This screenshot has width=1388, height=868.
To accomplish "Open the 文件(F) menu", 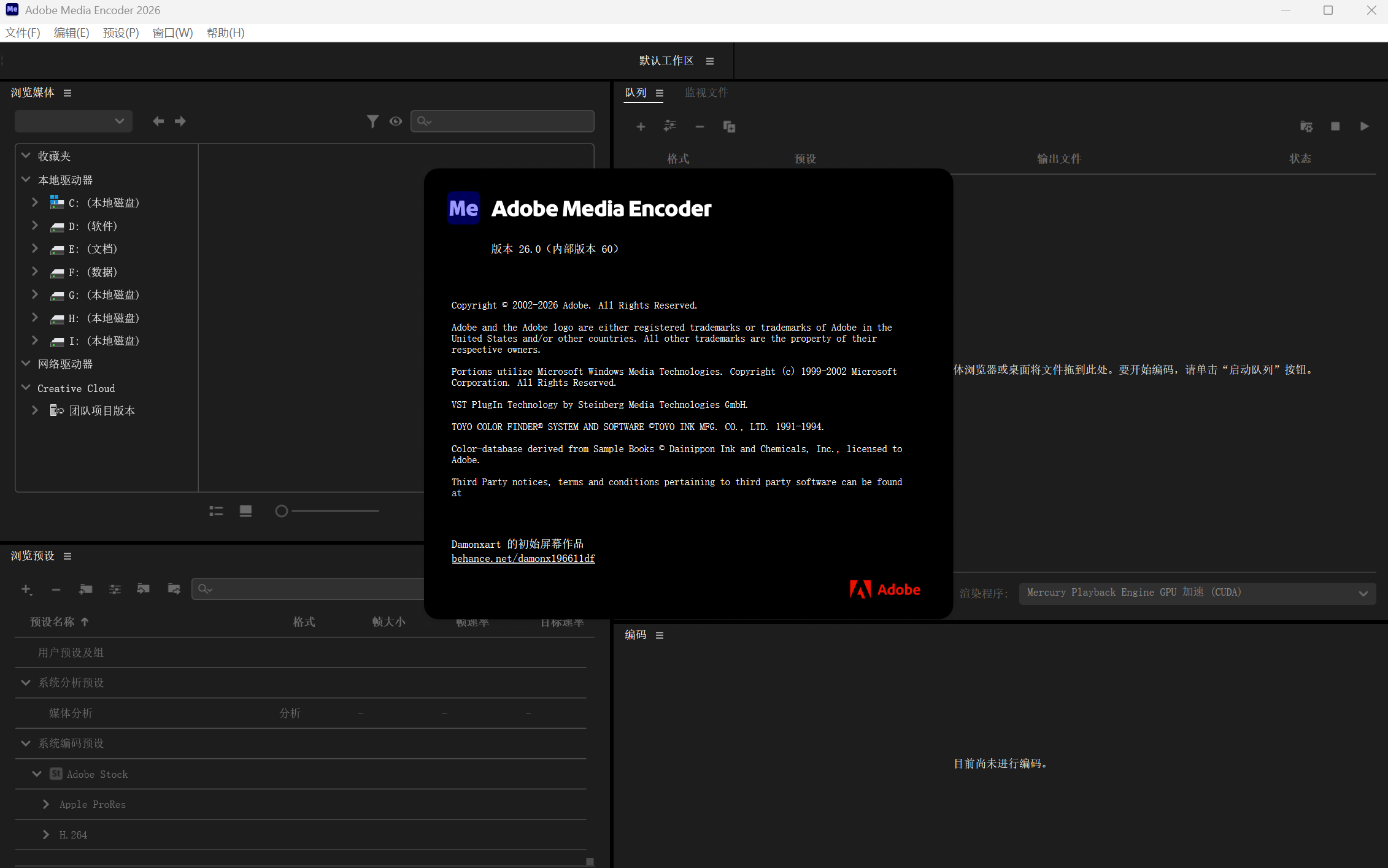I will pyautogui.click(x=23, y=33).
